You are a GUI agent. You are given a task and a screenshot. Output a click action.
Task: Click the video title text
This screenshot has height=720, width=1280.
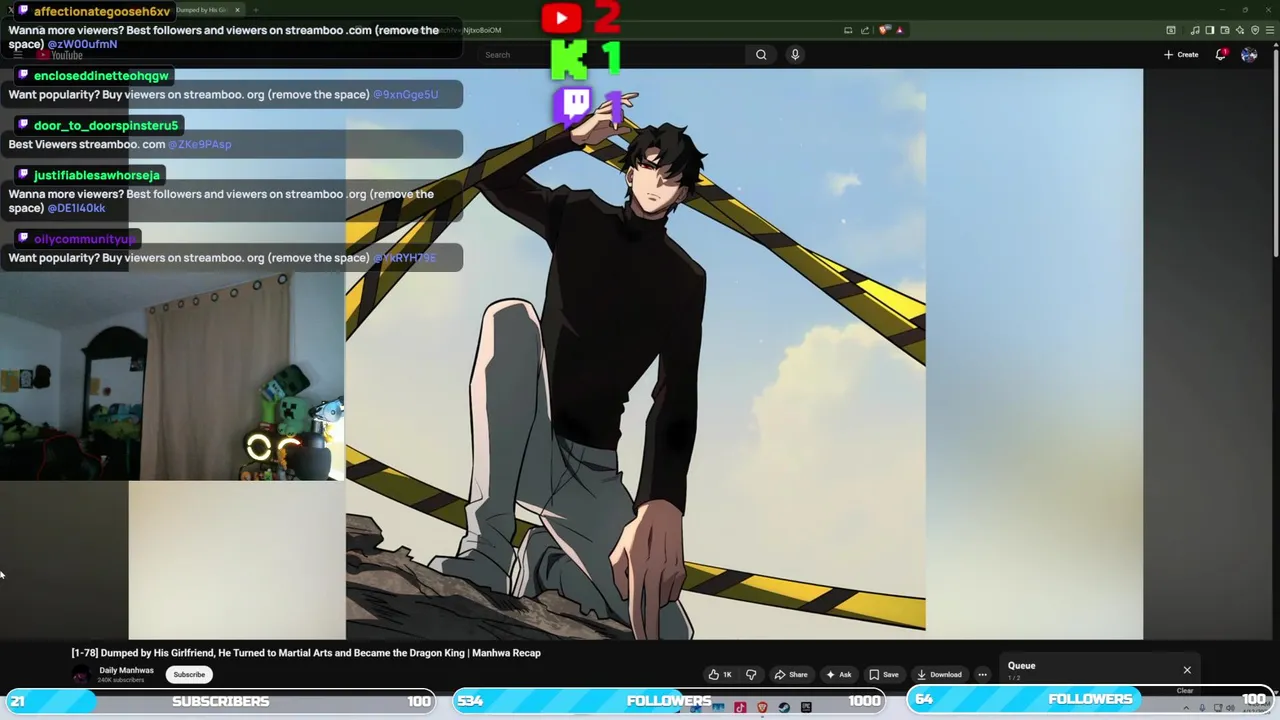pyautogui.click(x=306, y=653)
